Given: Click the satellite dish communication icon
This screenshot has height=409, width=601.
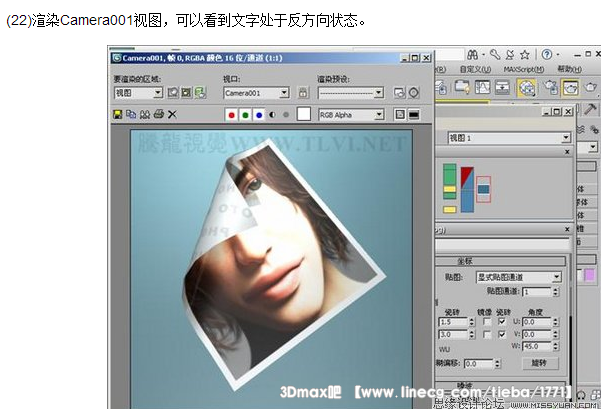Looking at the screenshot, I should click(x=510, y=55).
